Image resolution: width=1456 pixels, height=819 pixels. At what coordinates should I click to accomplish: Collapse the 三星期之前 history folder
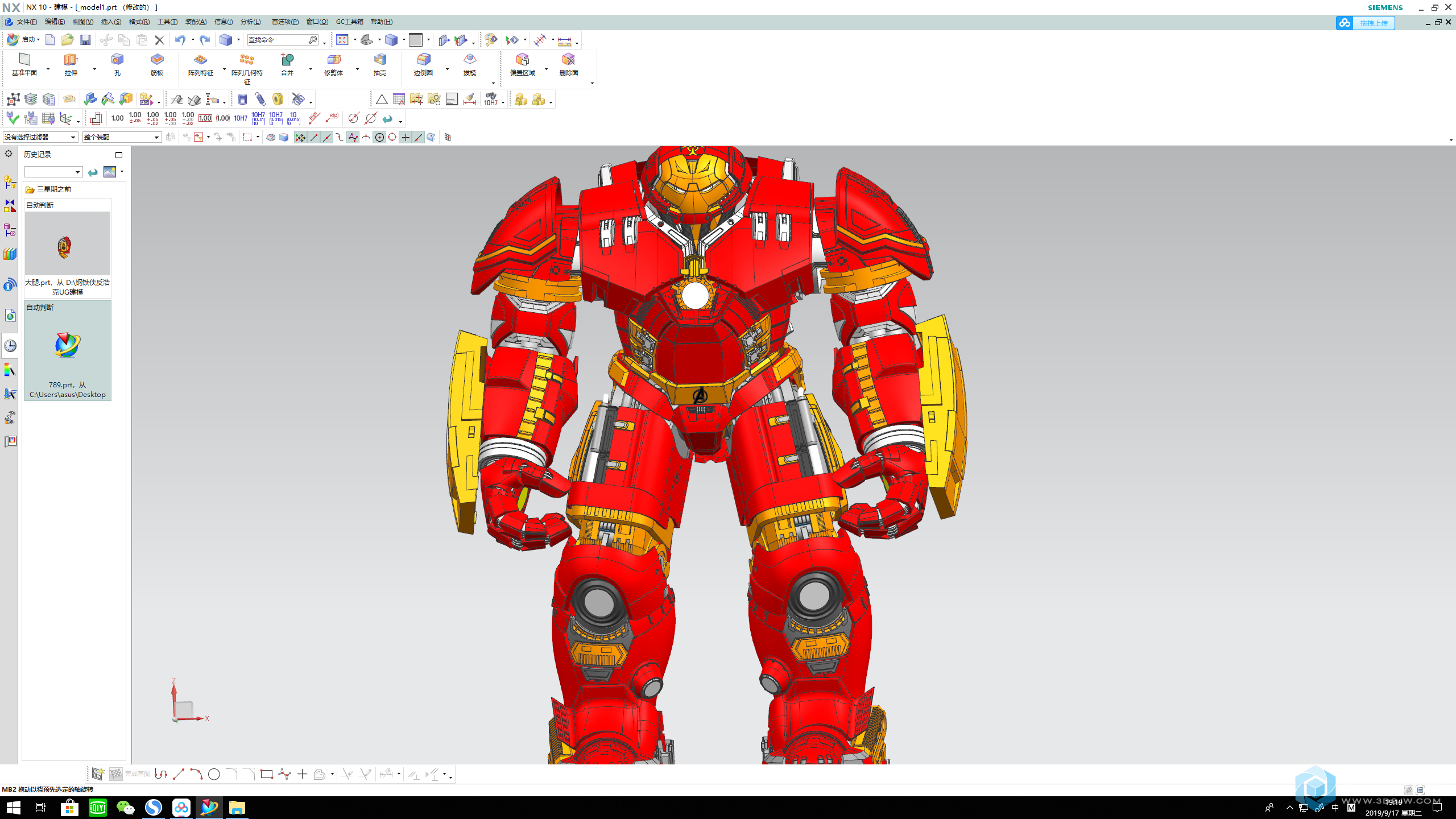coord(48,189)
